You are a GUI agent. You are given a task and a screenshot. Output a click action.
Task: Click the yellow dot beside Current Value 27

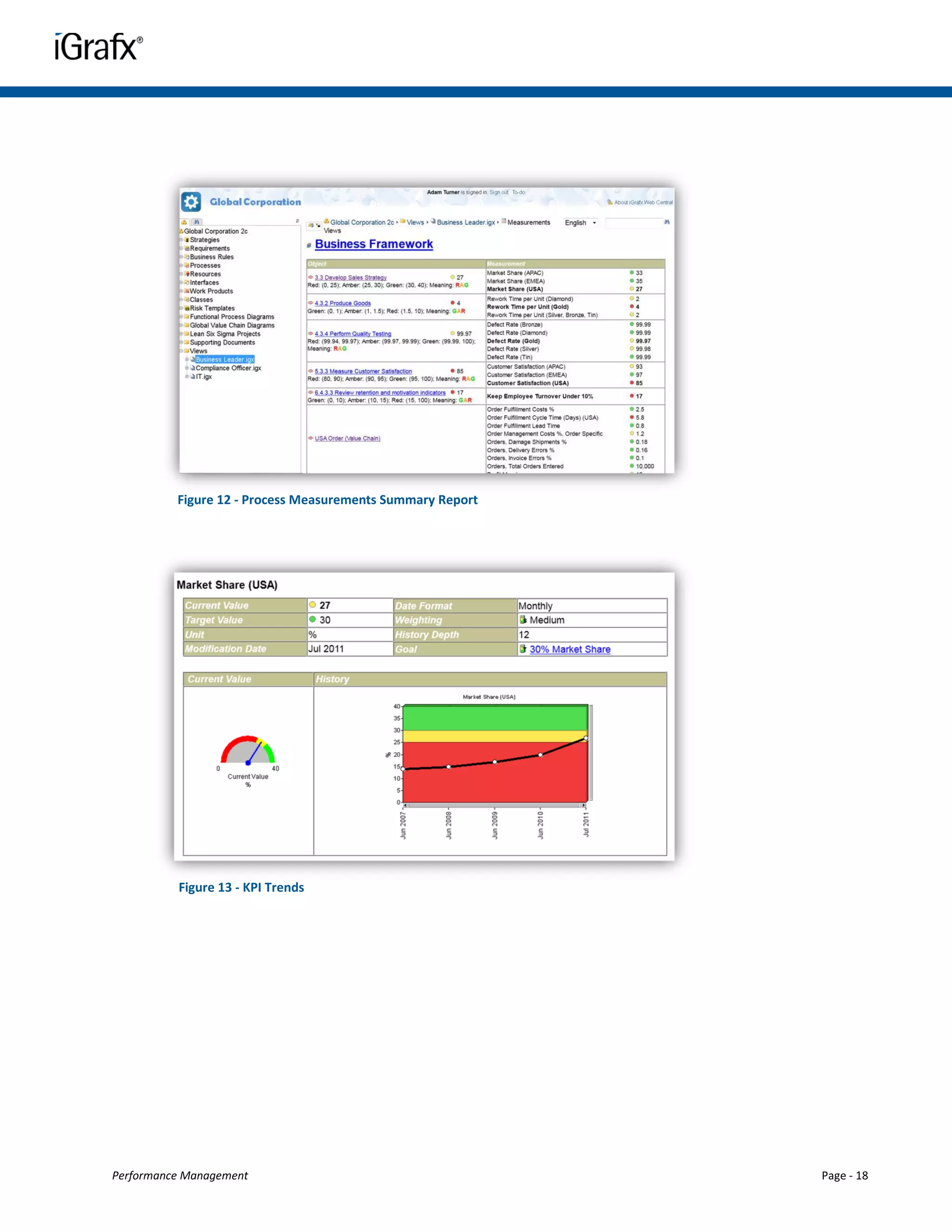click(312, 605)
